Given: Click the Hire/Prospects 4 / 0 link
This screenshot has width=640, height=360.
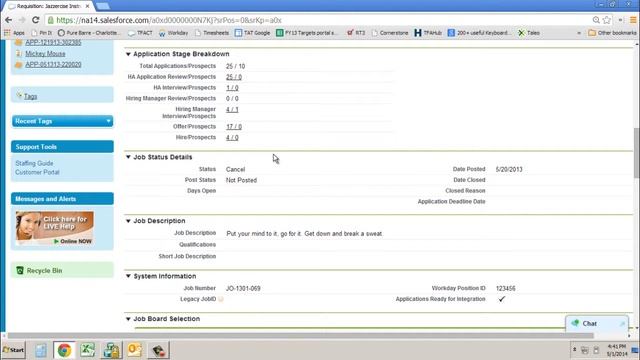Looking at the screenshot, I should [232, 138].
